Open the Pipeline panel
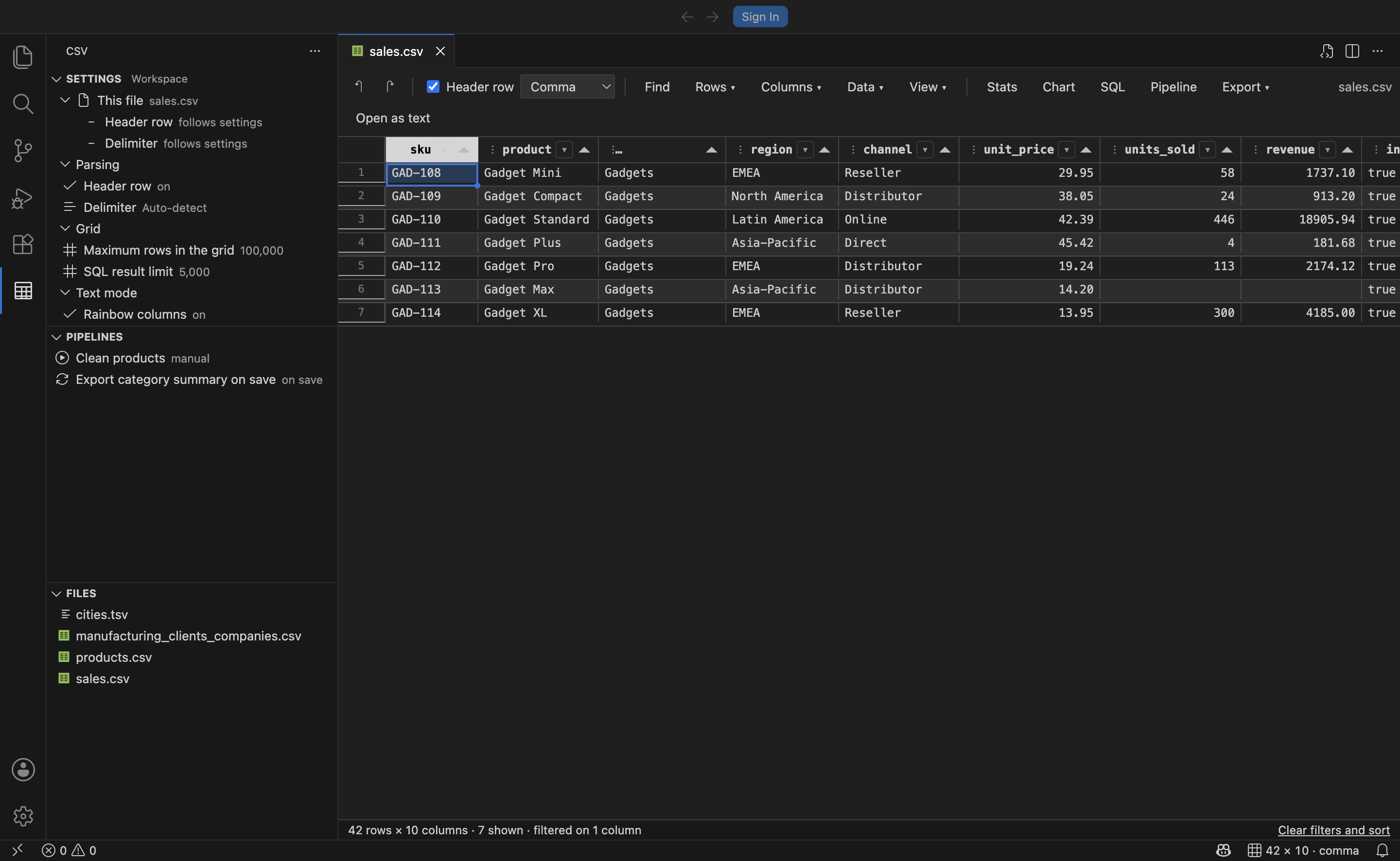The image size is (1400, 861). [1173, 86]
